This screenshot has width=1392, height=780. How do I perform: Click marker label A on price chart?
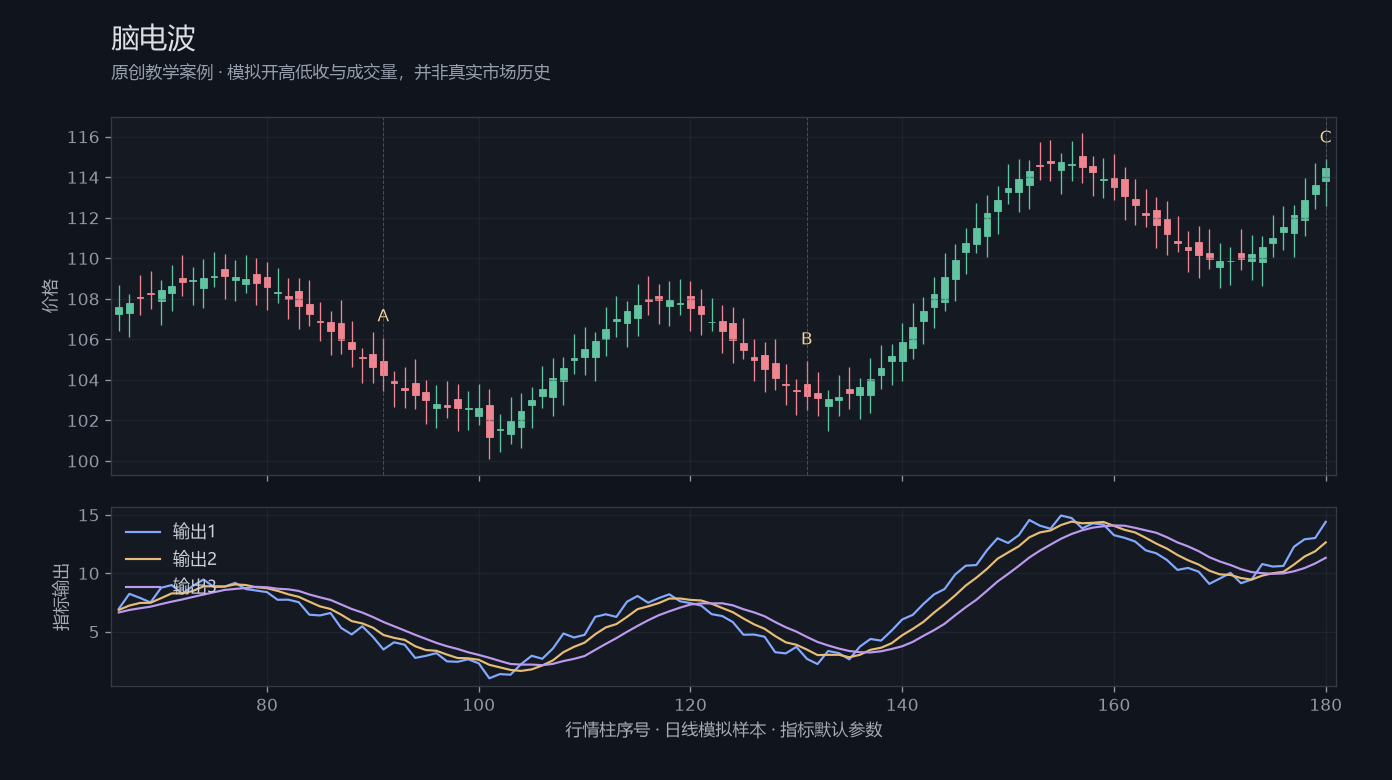pos(383,316)
